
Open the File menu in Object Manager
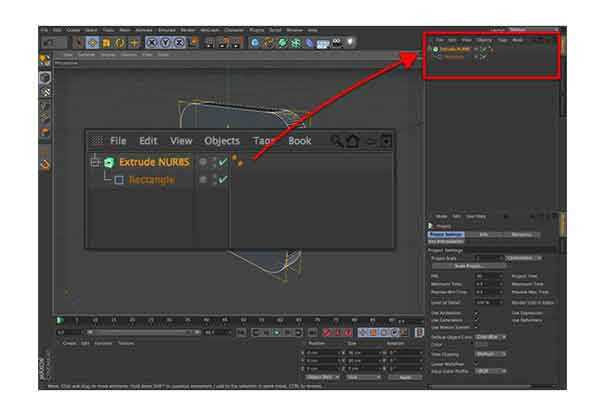coord(117,141)
